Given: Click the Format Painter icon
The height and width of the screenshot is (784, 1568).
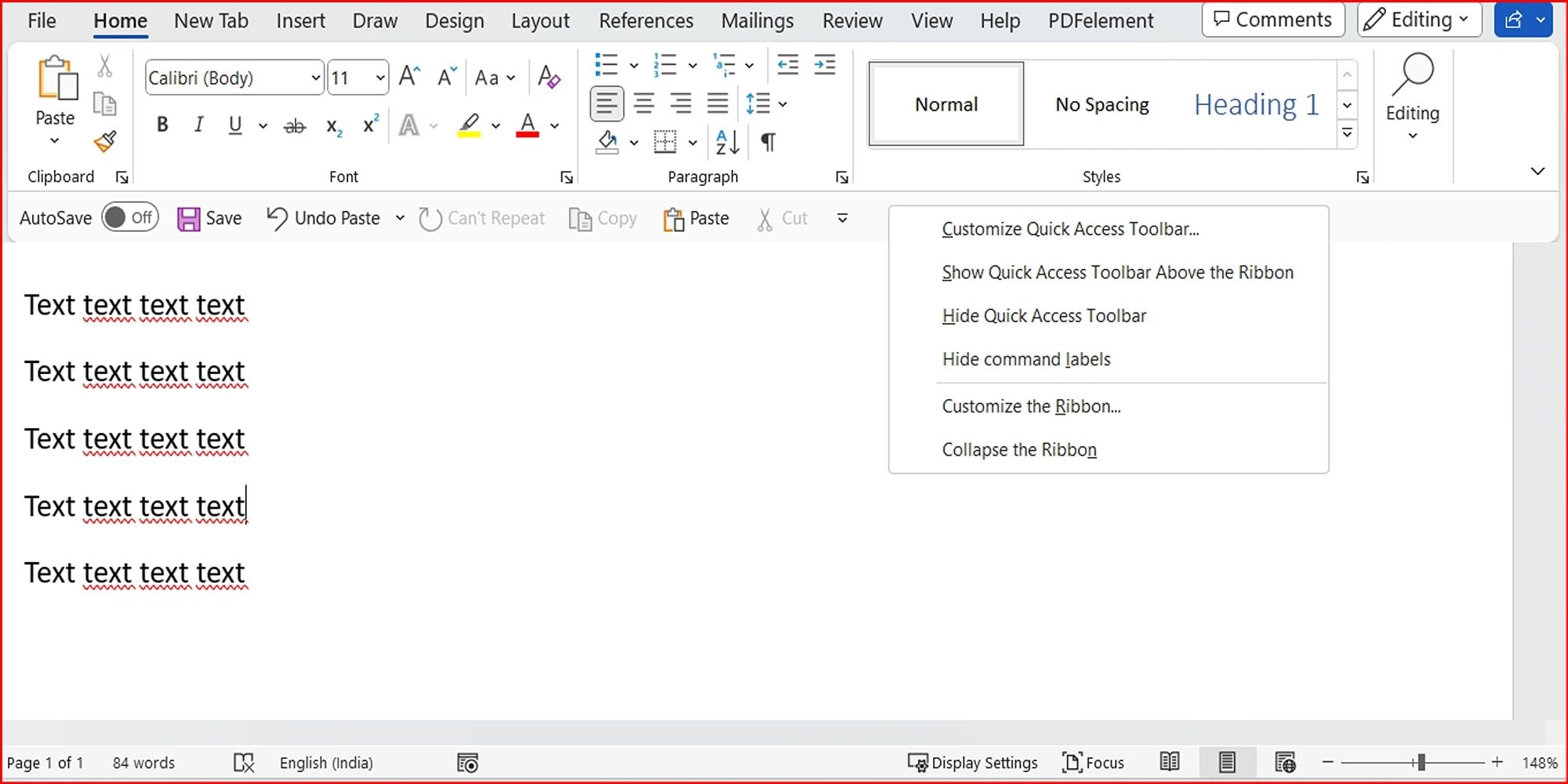Looking at the screenshot, I should (106, 142).
